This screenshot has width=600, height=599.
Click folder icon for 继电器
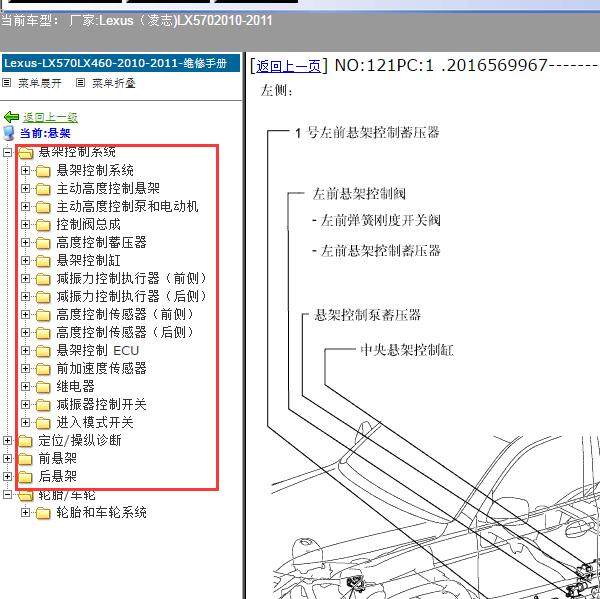(x=43, y=387)
